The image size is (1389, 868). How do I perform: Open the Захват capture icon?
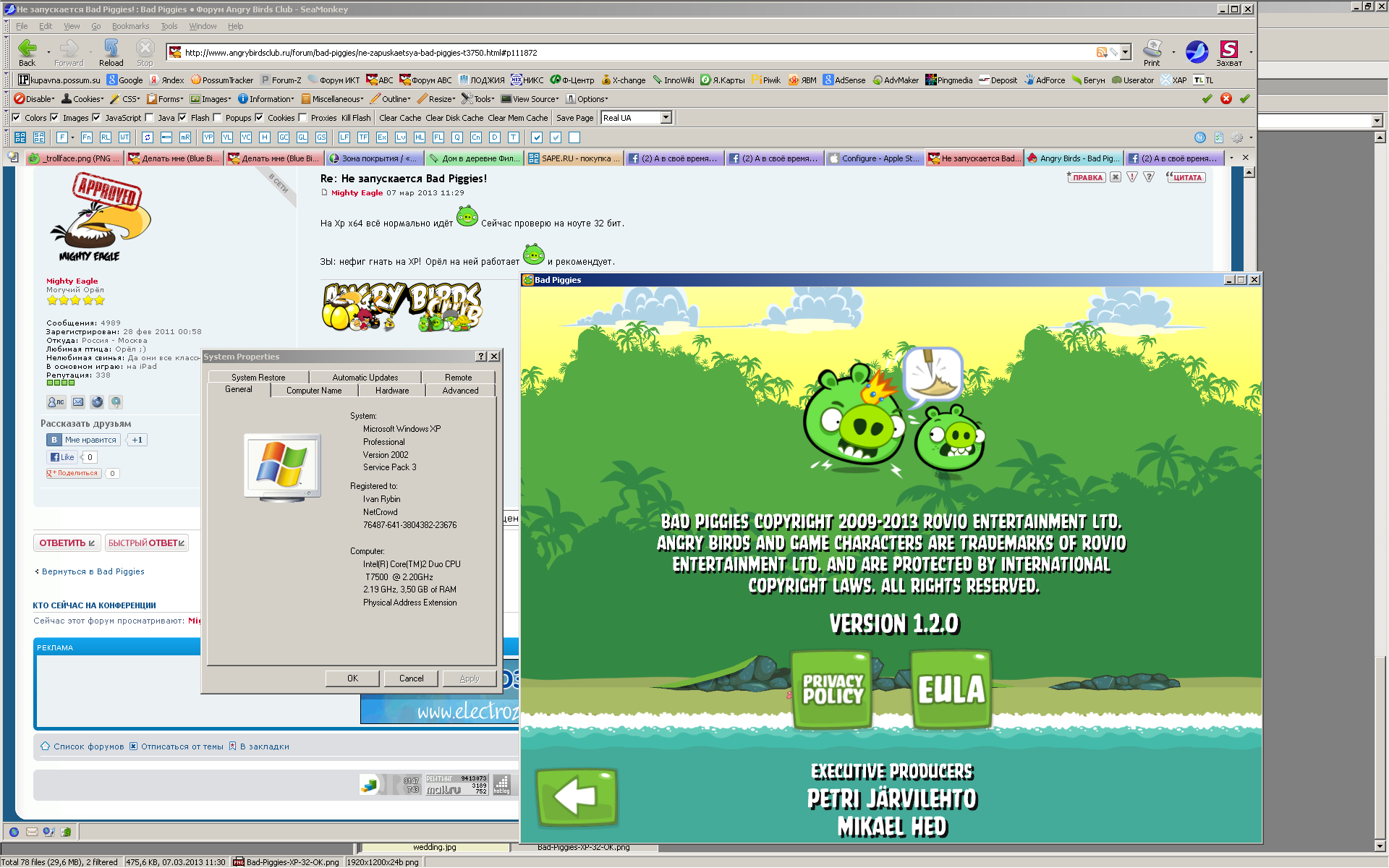point(1228,48)
